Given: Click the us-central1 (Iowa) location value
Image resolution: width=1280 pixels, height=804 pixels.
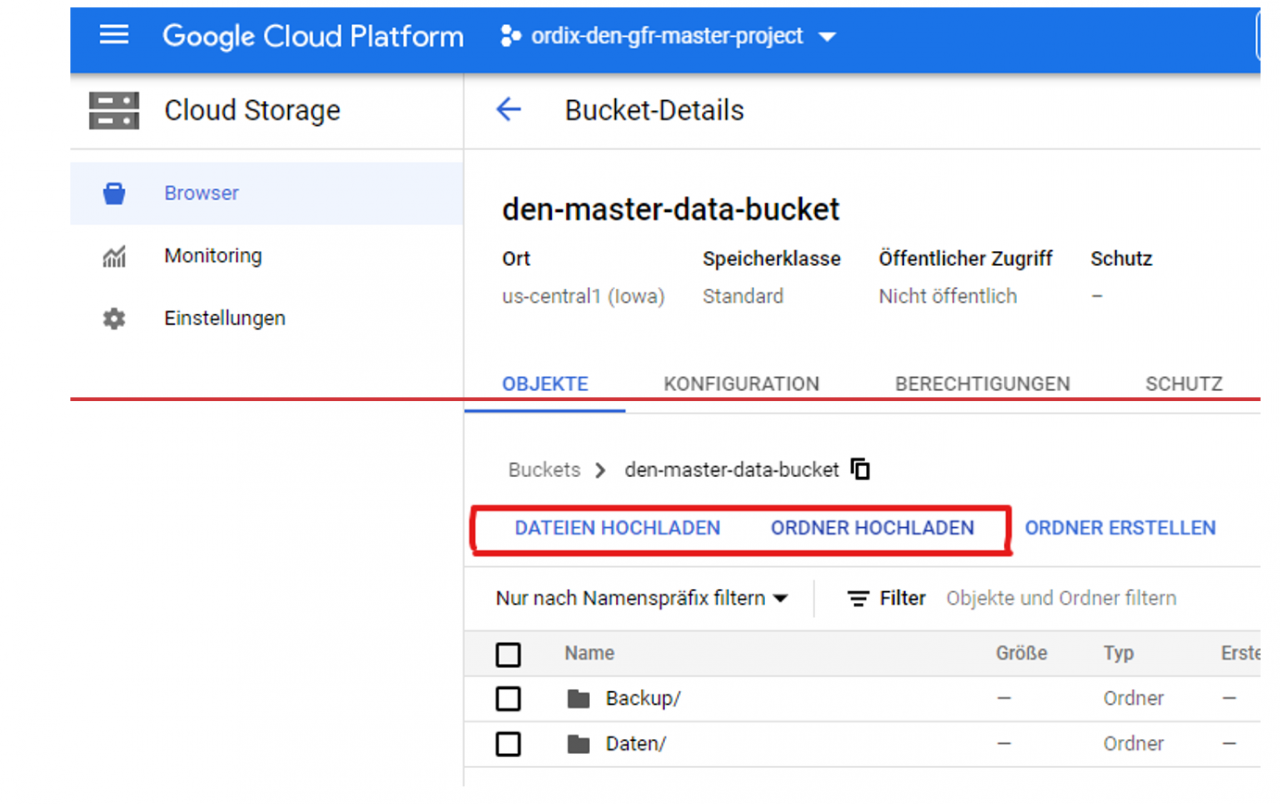Looking at the screenshot, I should [583, 297].
